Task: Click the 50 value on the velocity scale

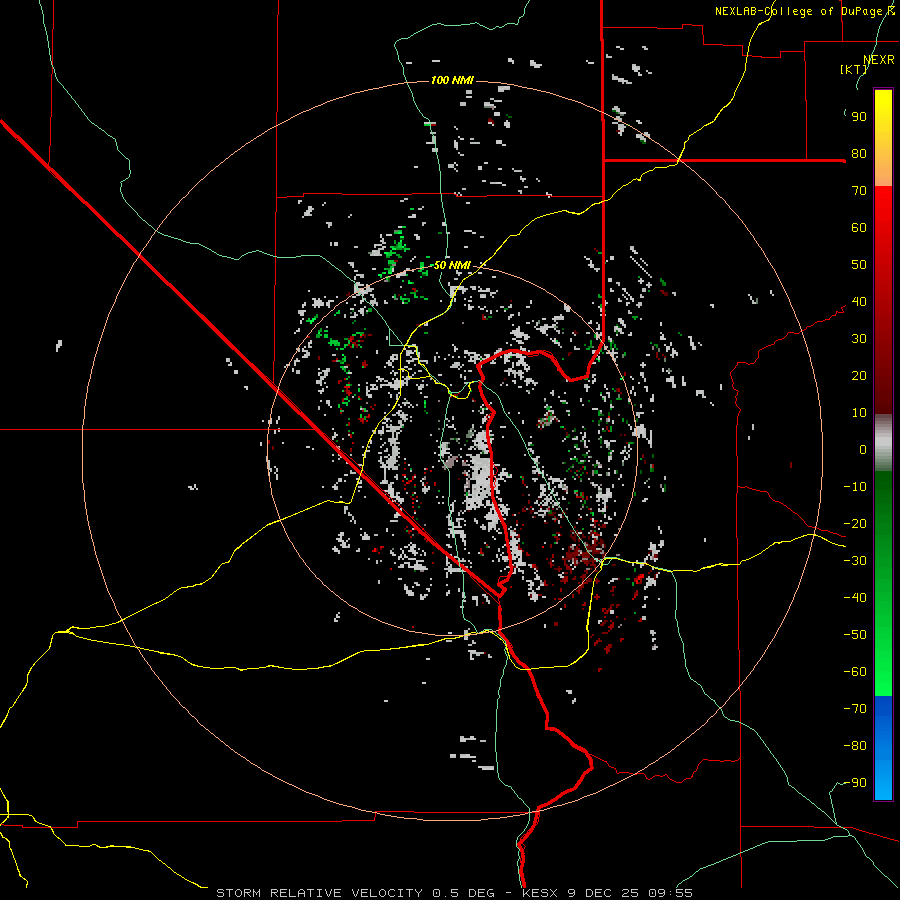Action: (x=859, y=265)
